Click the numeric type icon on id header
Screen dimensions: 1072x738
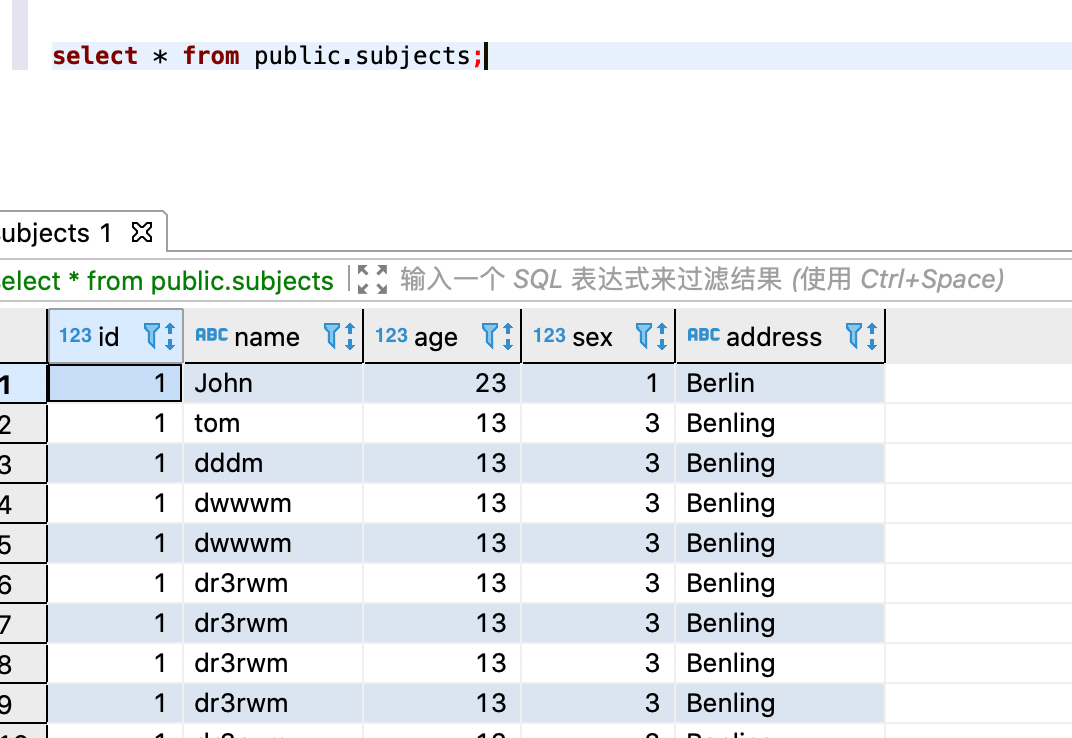(75, 335)
